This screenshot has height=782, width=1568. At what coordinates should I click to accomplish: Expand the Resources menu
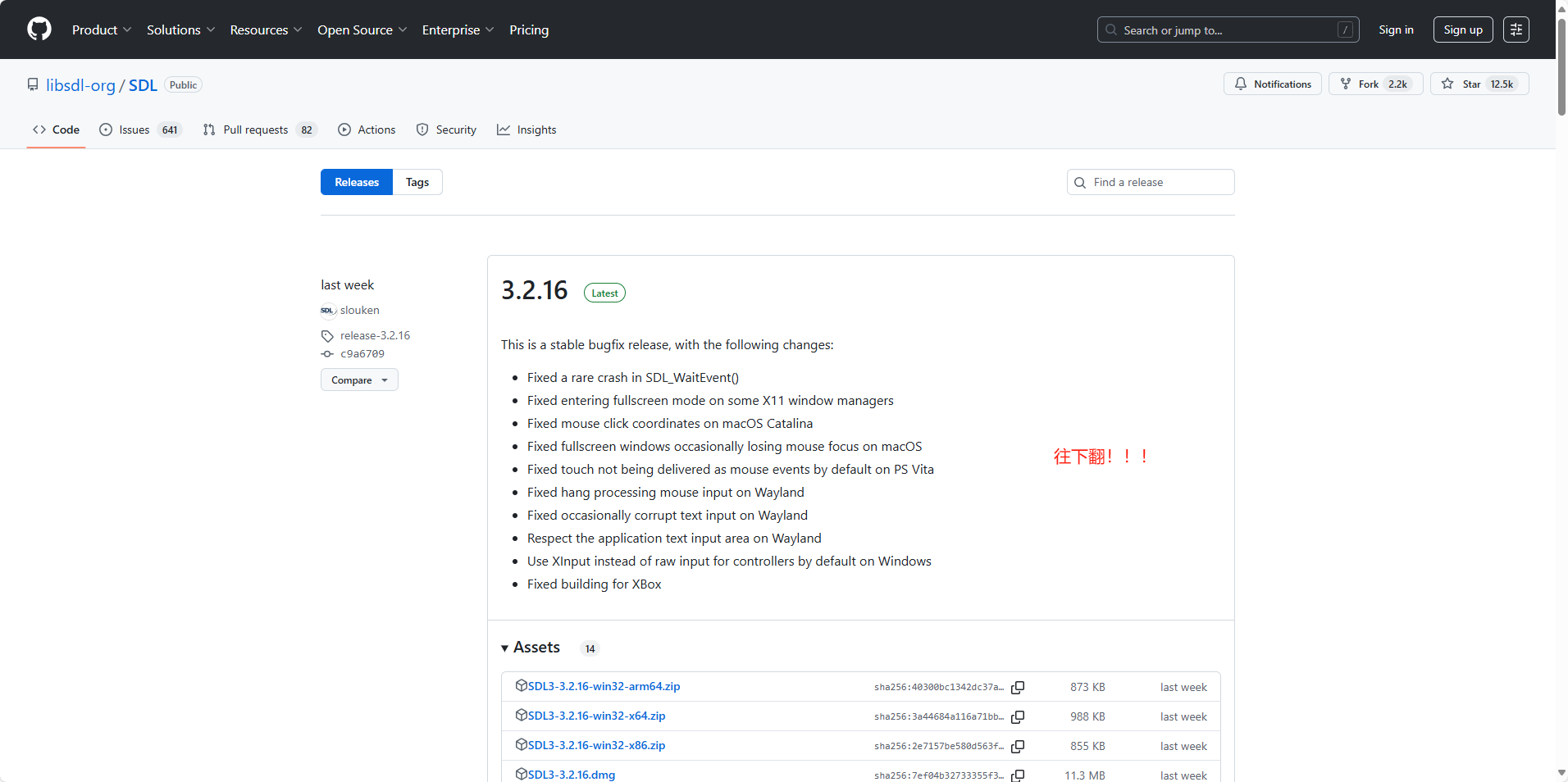click(267, 30)
